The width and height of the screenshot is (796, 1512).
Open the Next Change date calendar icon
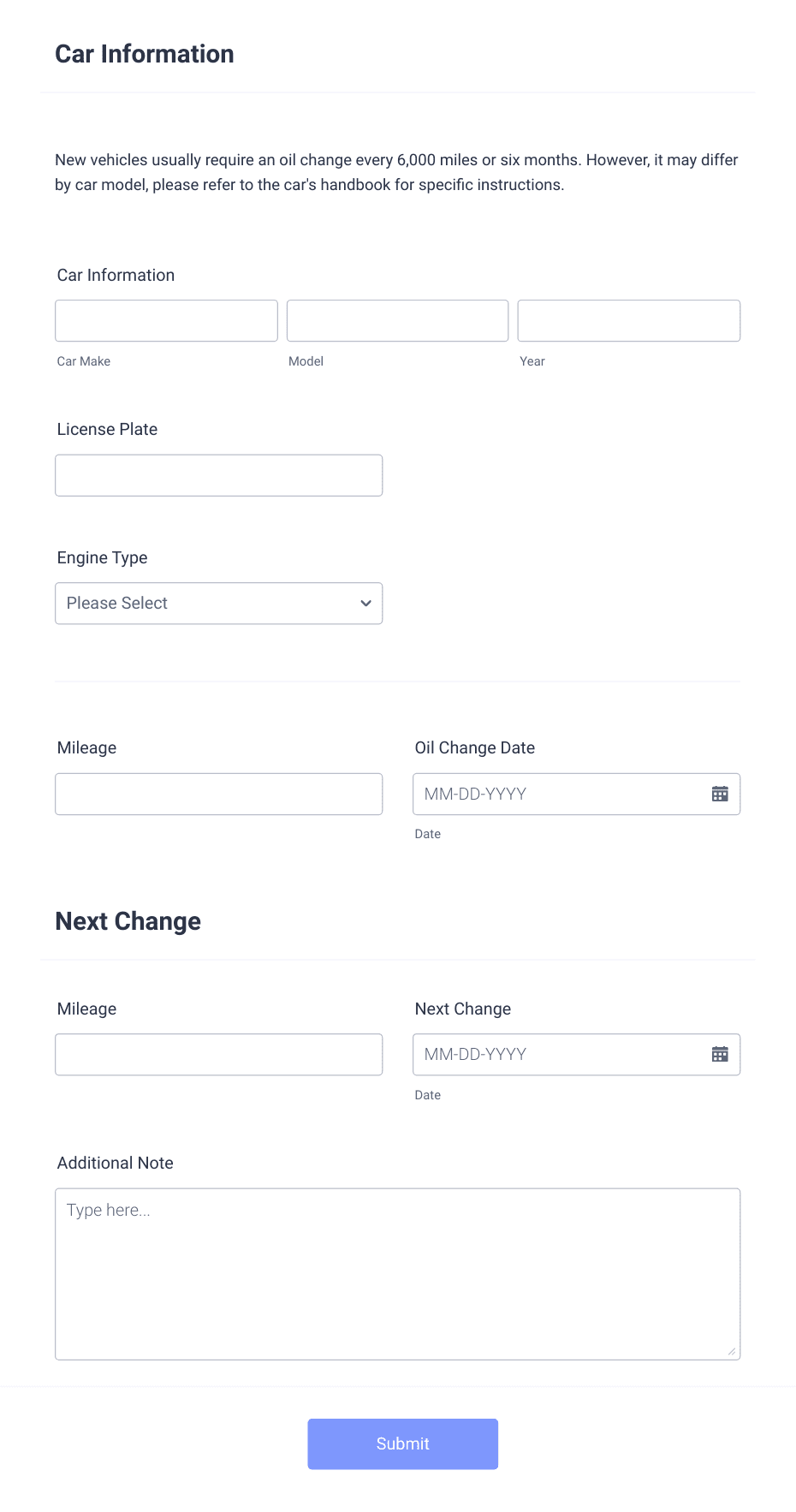[x=721, y=1054]
